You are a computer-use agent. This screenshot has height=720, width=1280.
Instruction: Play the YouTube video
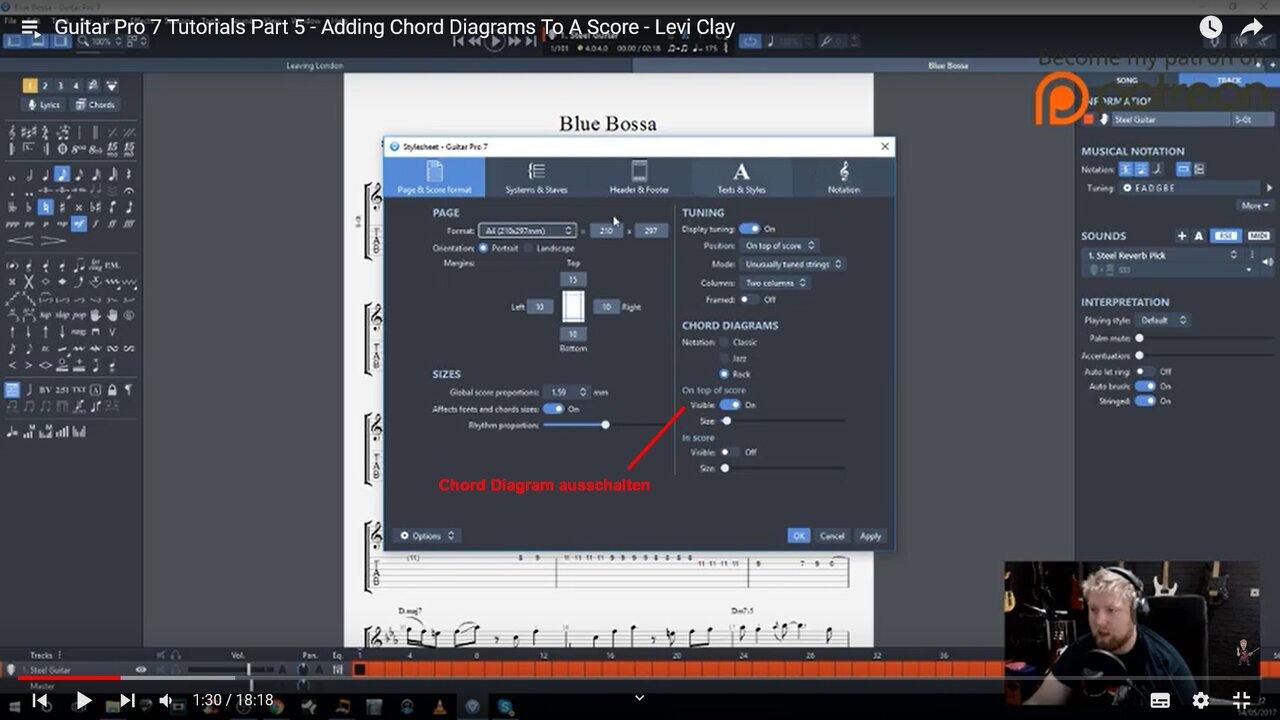point(84,700)
